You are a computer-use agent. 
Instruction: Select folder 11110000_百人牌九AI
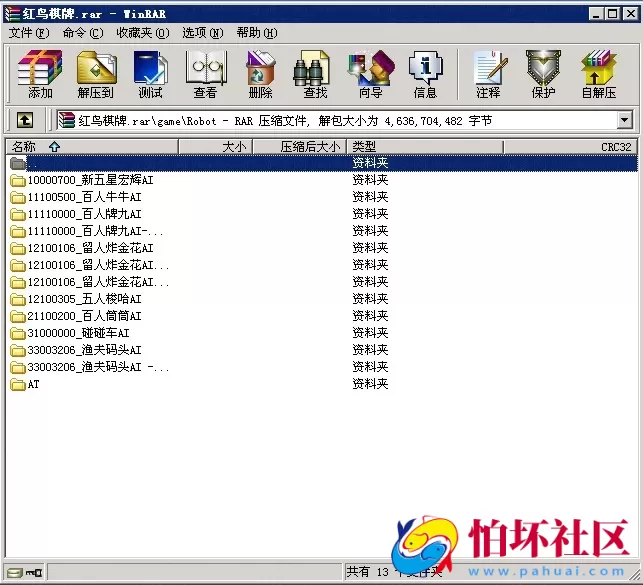point(84,214)
